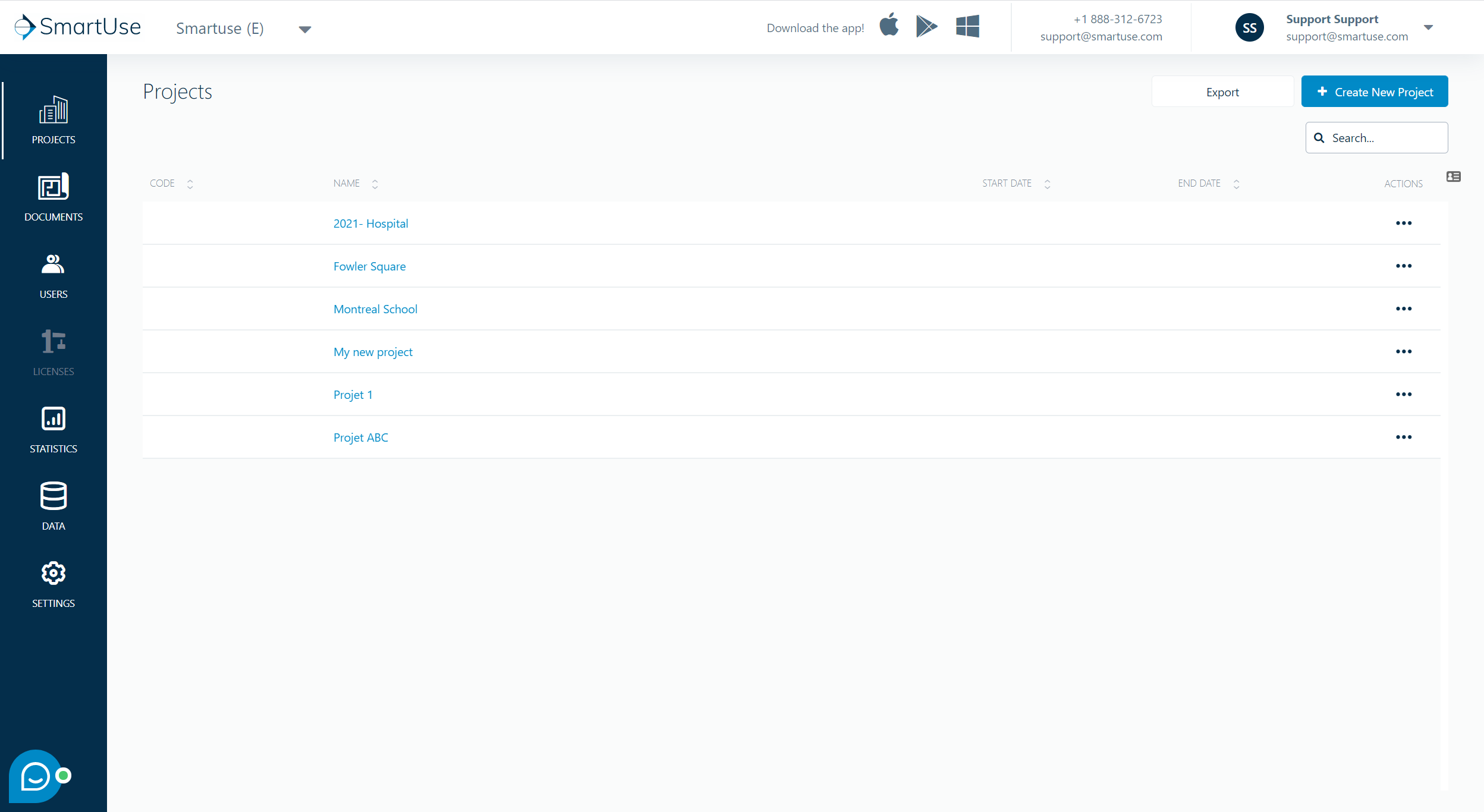Viewport: 1484px width, 812px height.
Task: Click the Google Play download icon
Action: coord(927,26)
